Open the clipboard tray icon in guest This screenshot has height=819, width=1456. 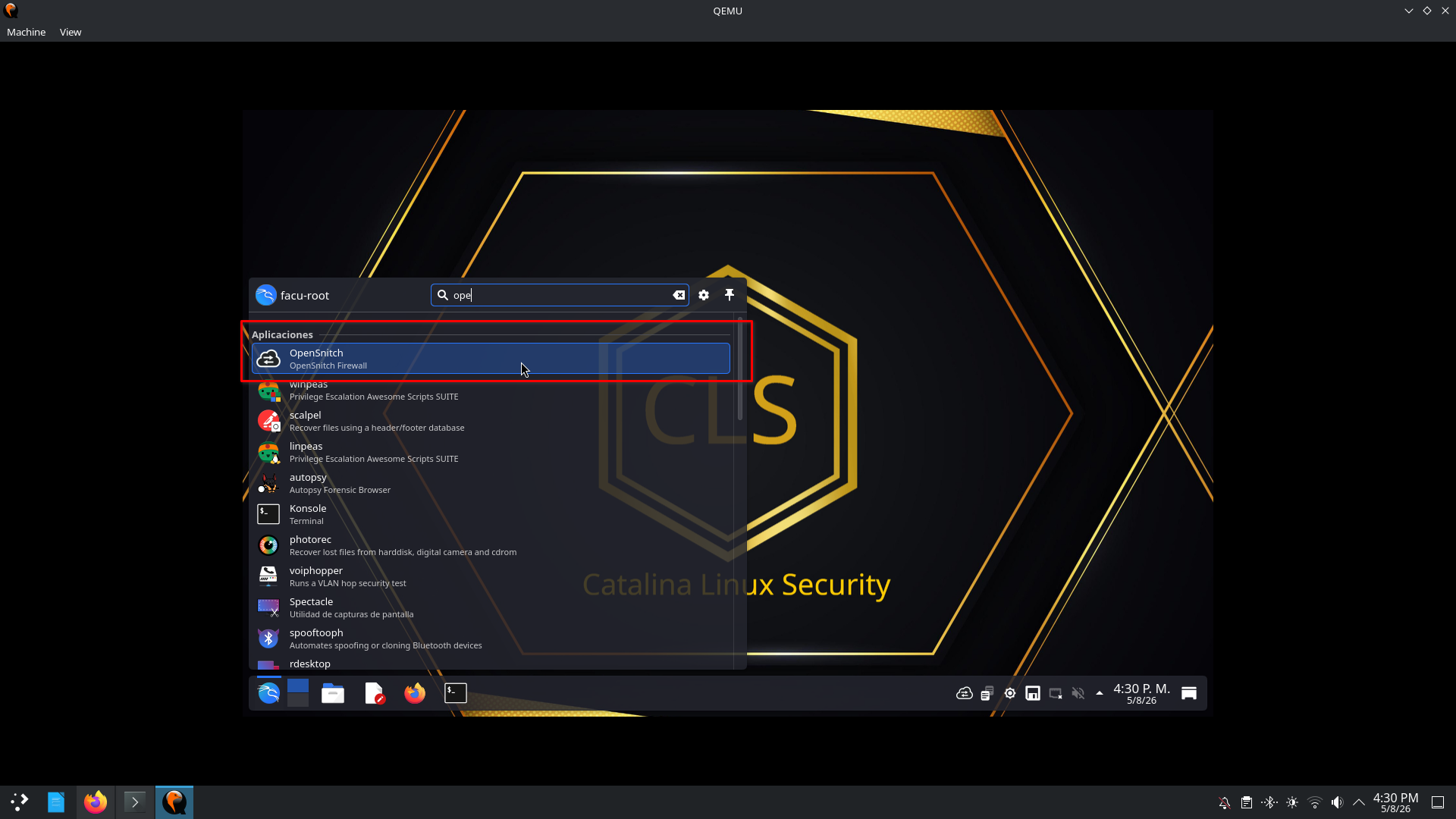(987, 693)
